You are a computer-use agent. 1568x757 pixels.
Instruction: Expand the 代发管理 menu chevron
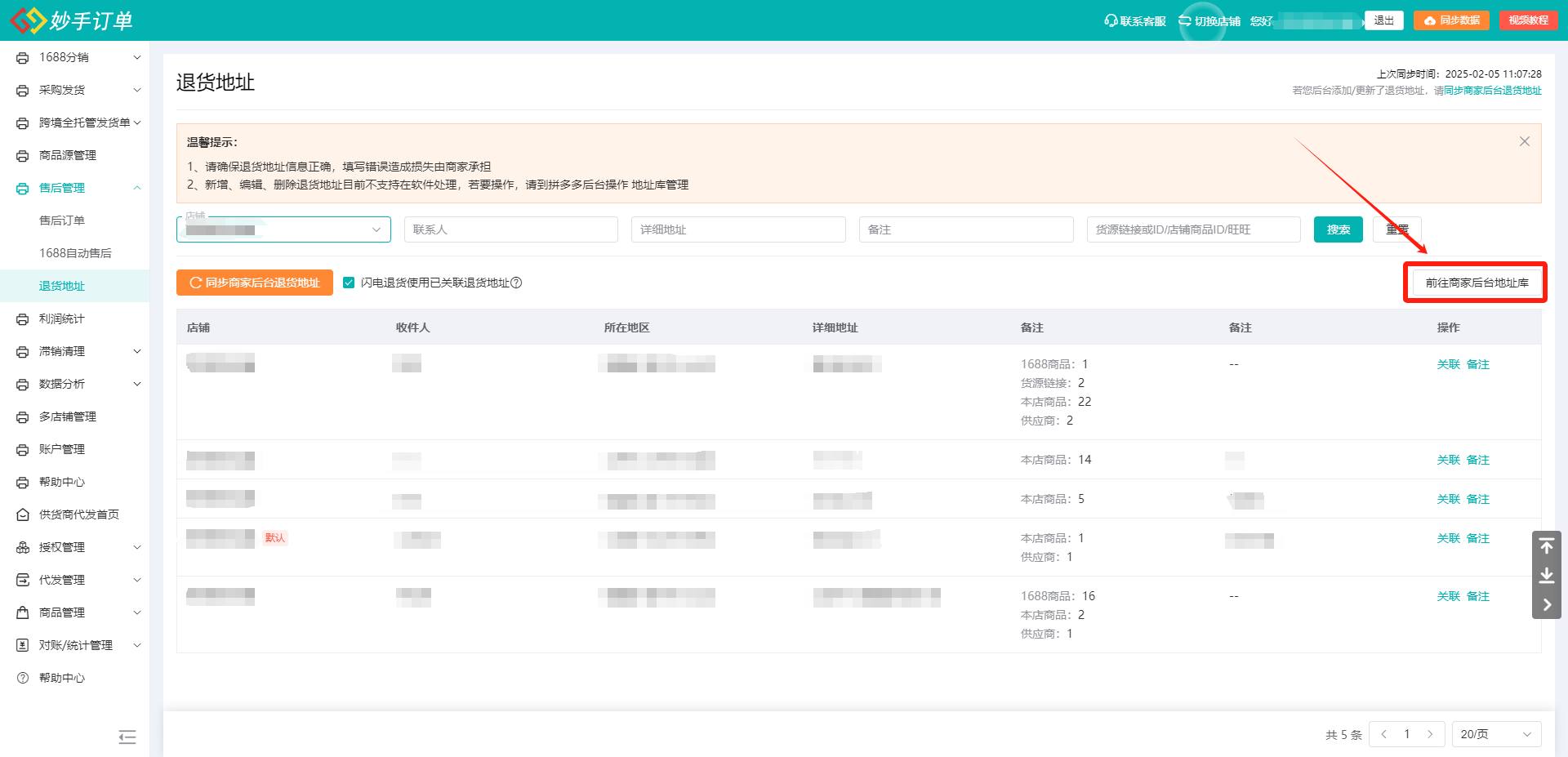pos(137,580)
